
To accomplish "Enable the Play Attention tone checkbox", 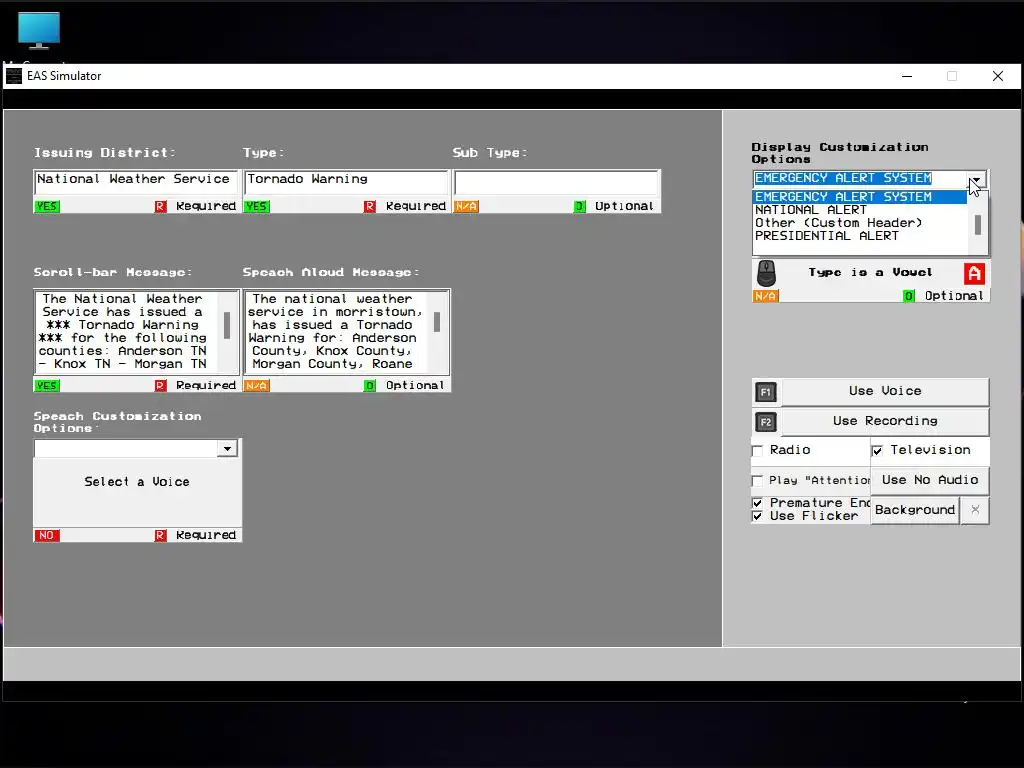I will 758,481.
